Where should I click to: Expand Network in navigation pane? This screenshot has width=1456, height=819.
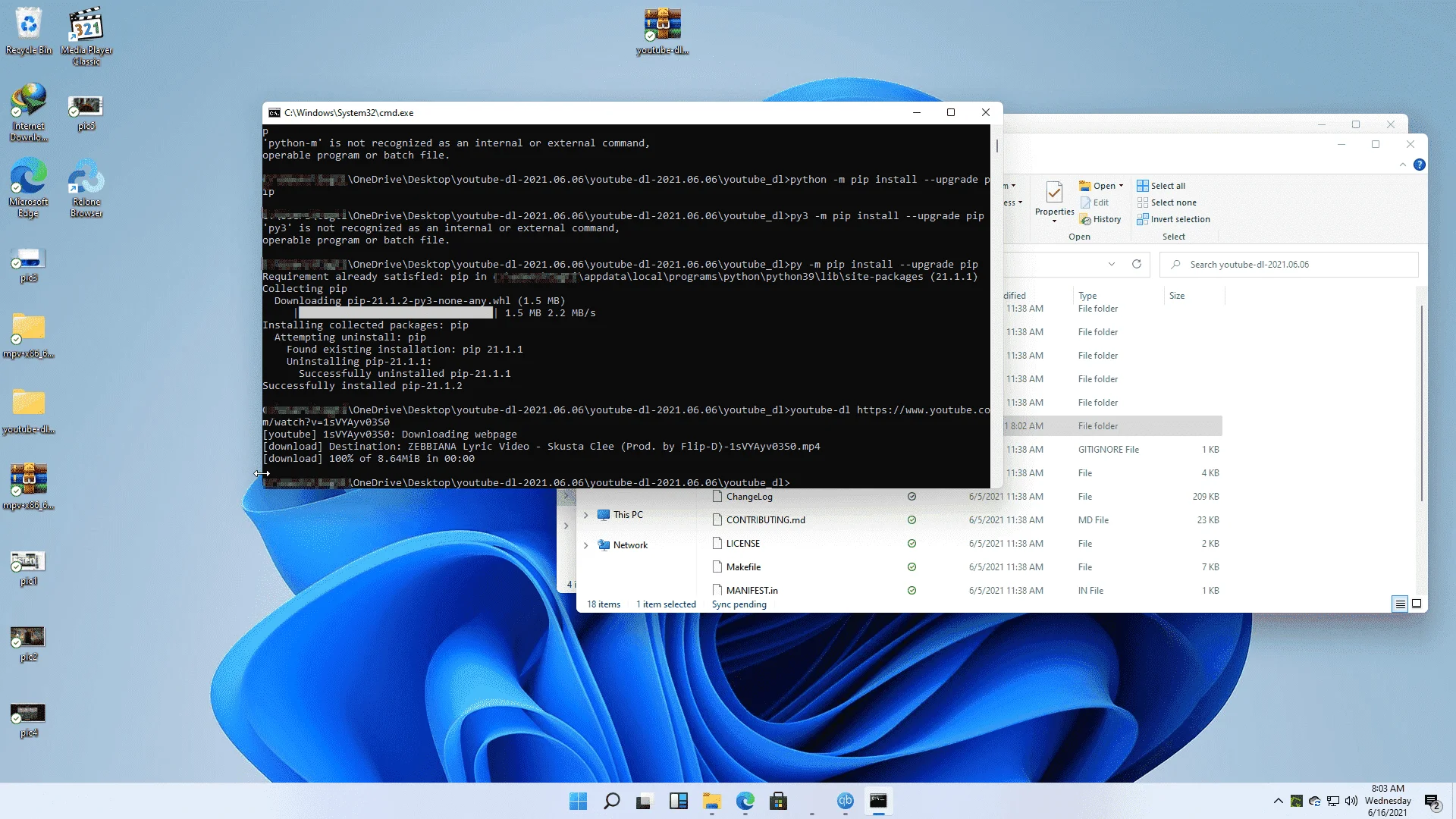585,545
